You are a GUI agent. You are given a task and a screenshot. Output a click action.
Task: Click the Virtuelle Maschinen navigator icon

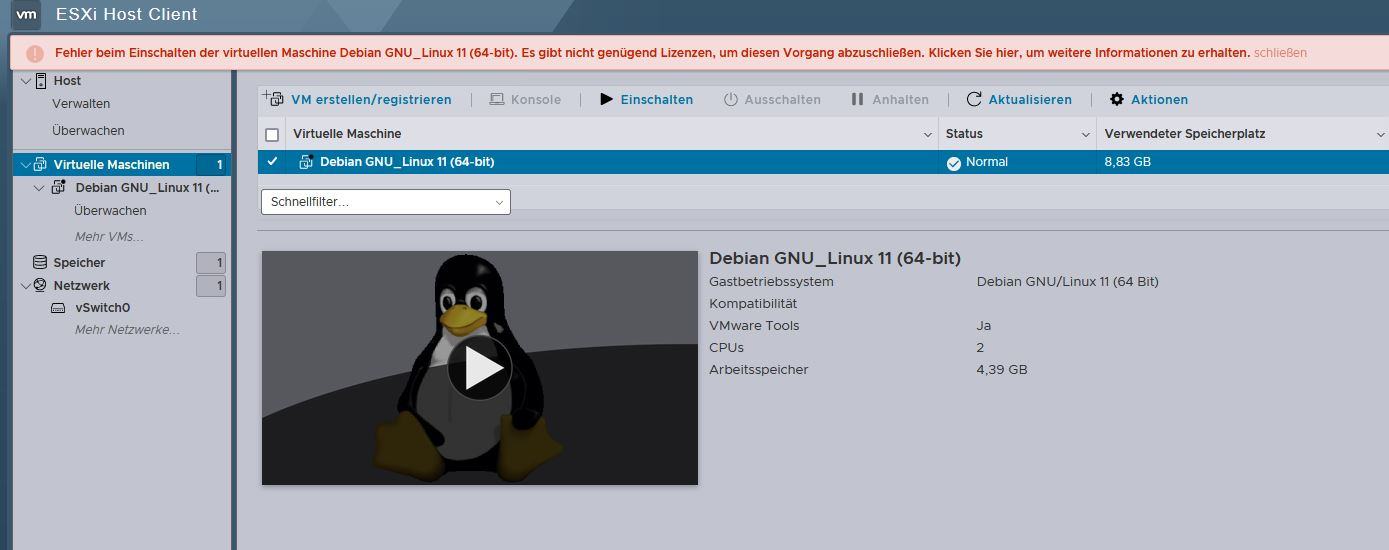click(41, 165)
